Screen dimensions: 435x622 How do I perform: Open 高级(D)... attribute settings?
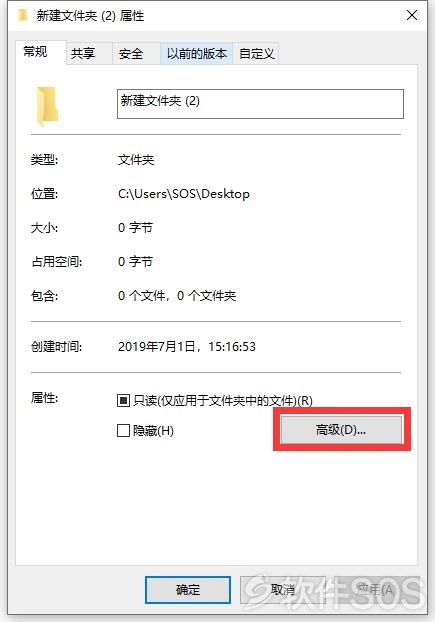341,430
